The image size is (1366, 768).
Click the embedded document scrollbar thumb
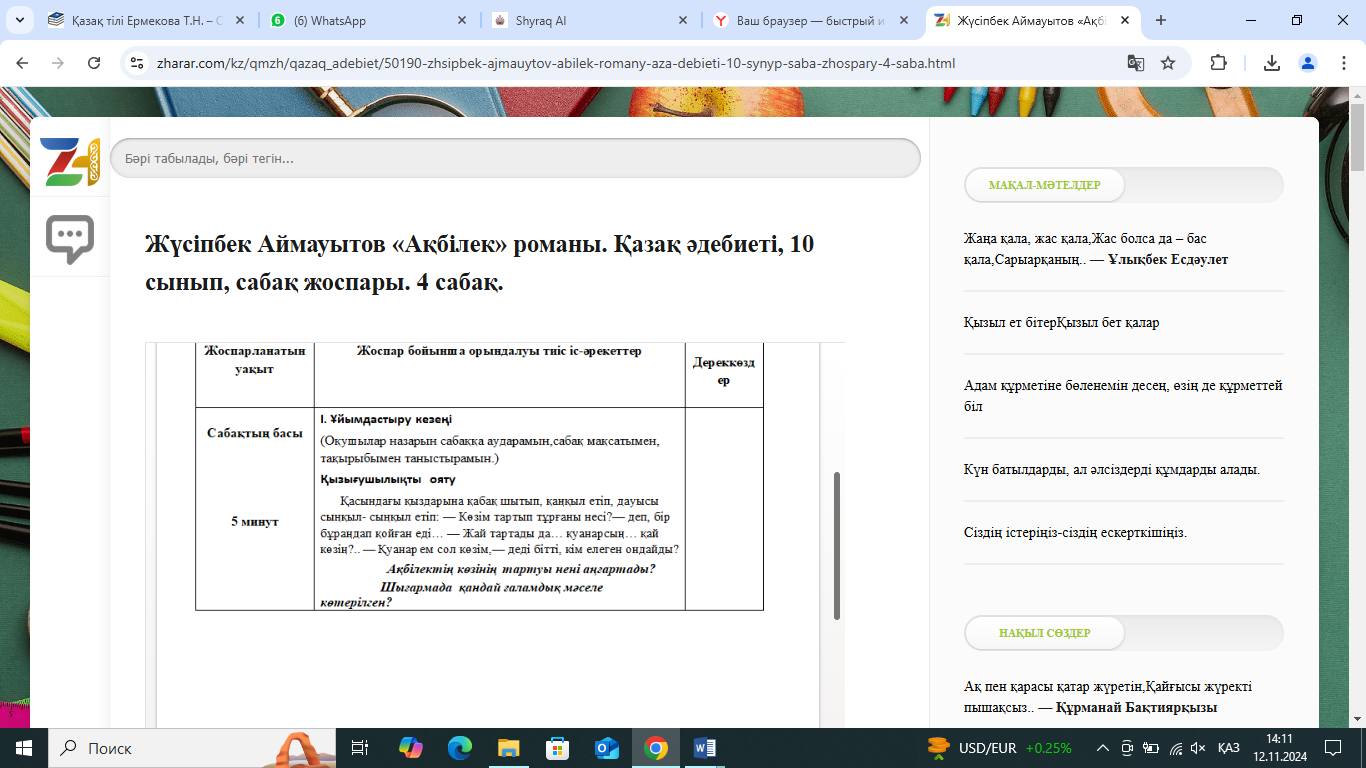837,546
